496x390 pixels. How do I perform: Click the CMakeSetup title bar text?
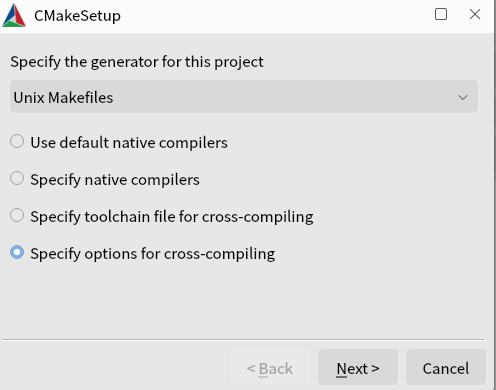coord(77,16)
